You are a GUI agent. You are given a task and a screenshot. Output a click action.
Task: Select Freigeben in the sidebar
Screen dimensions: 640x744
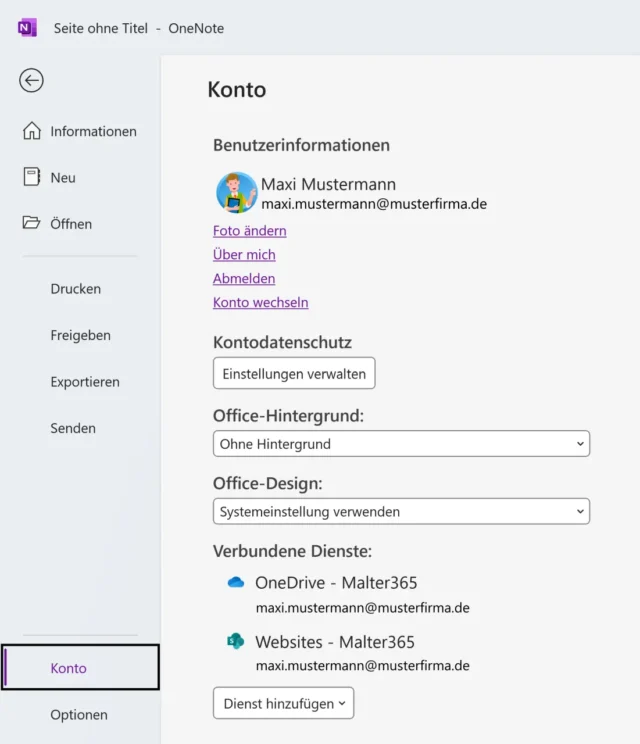80,335
